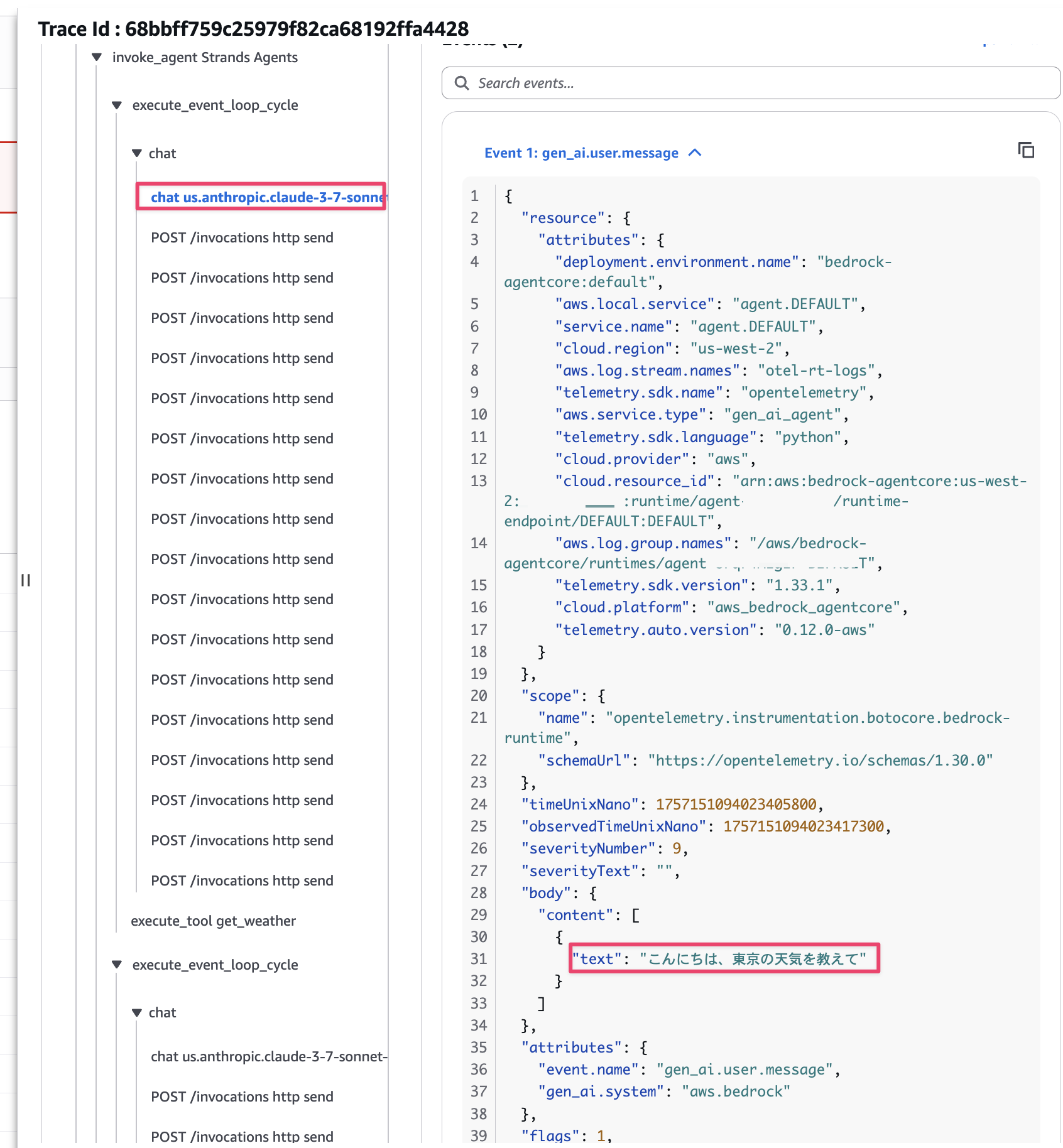The height and width of the screenshot is (1148, 1063).
Task: Click the "aws.log.stream.names": "otel-rt-logs" line
Action: point(719,371)
